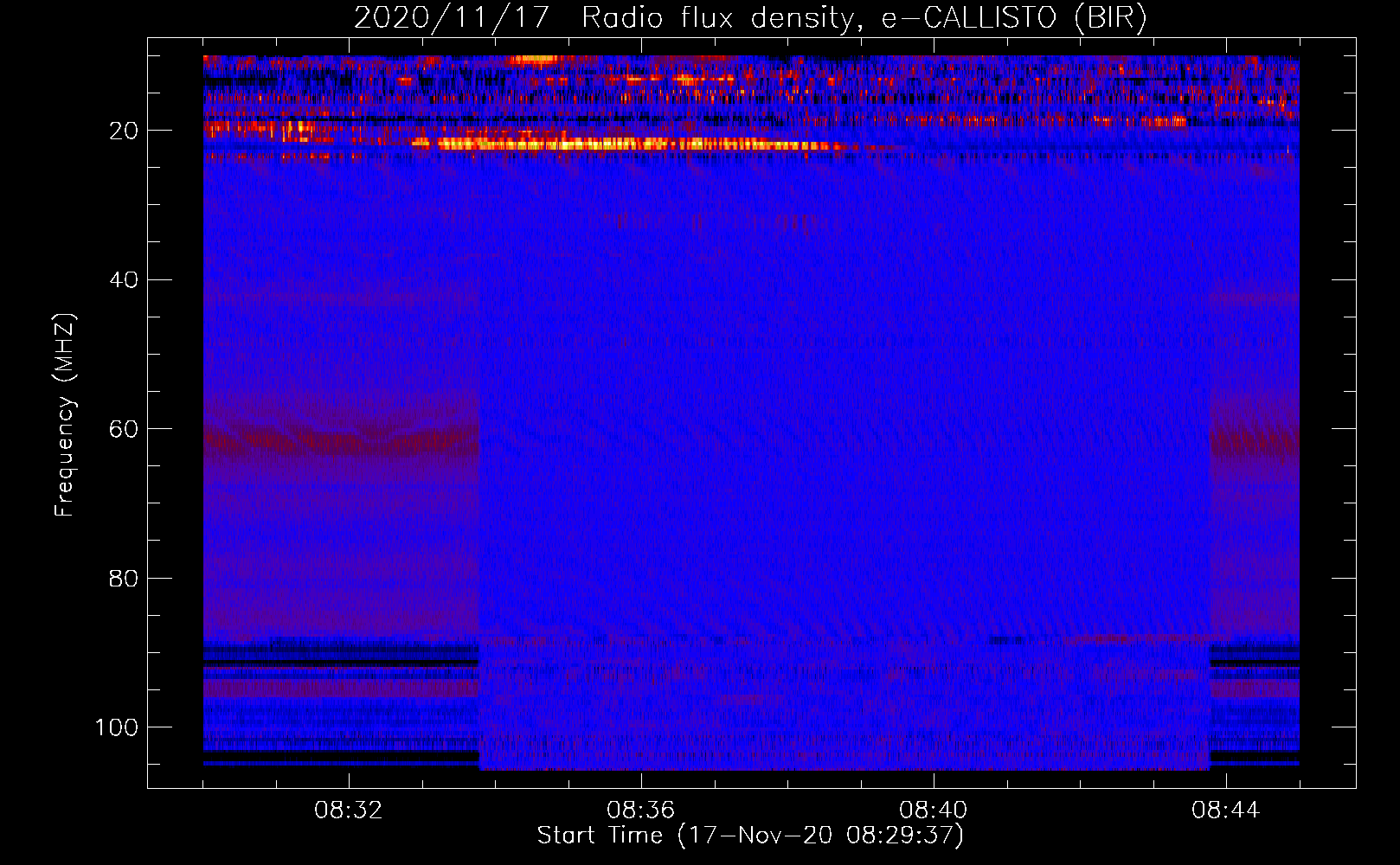Click the '08:36' time tick label
1400x865 pixels.
pyautogui.click(x=641, y=811)
